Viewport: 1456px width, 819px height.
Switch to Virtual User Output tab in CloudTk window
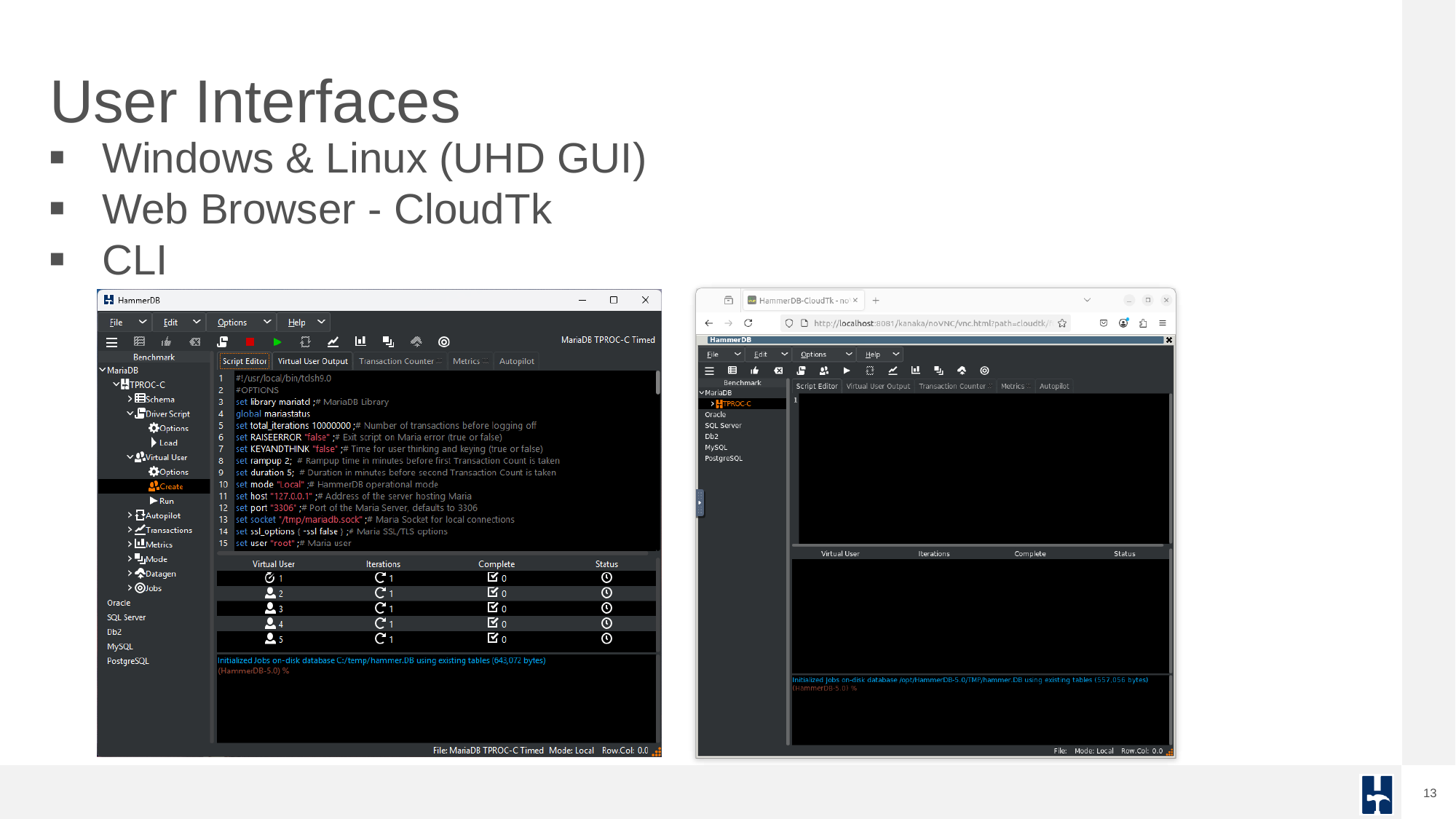coord(878,387)
